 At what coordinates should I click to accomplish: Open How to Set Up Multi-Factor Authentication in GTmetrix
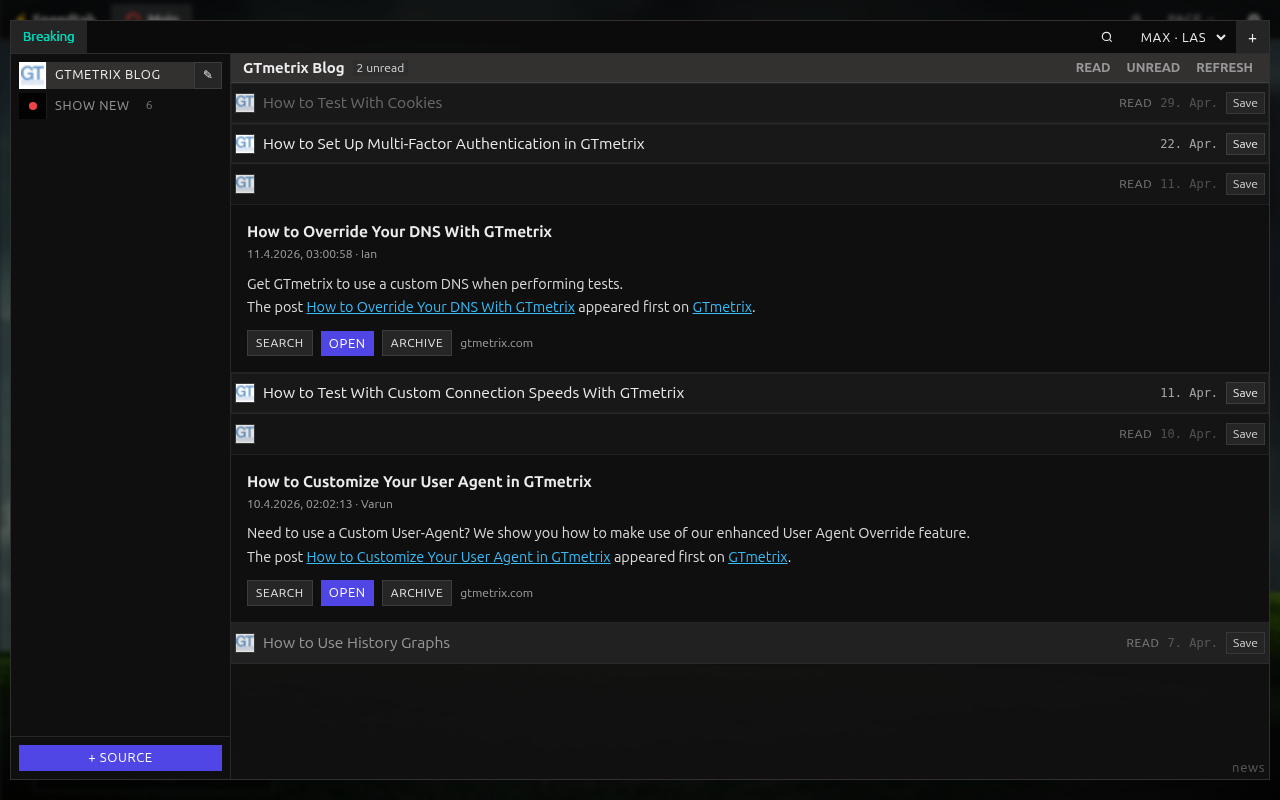pos(453,144)
